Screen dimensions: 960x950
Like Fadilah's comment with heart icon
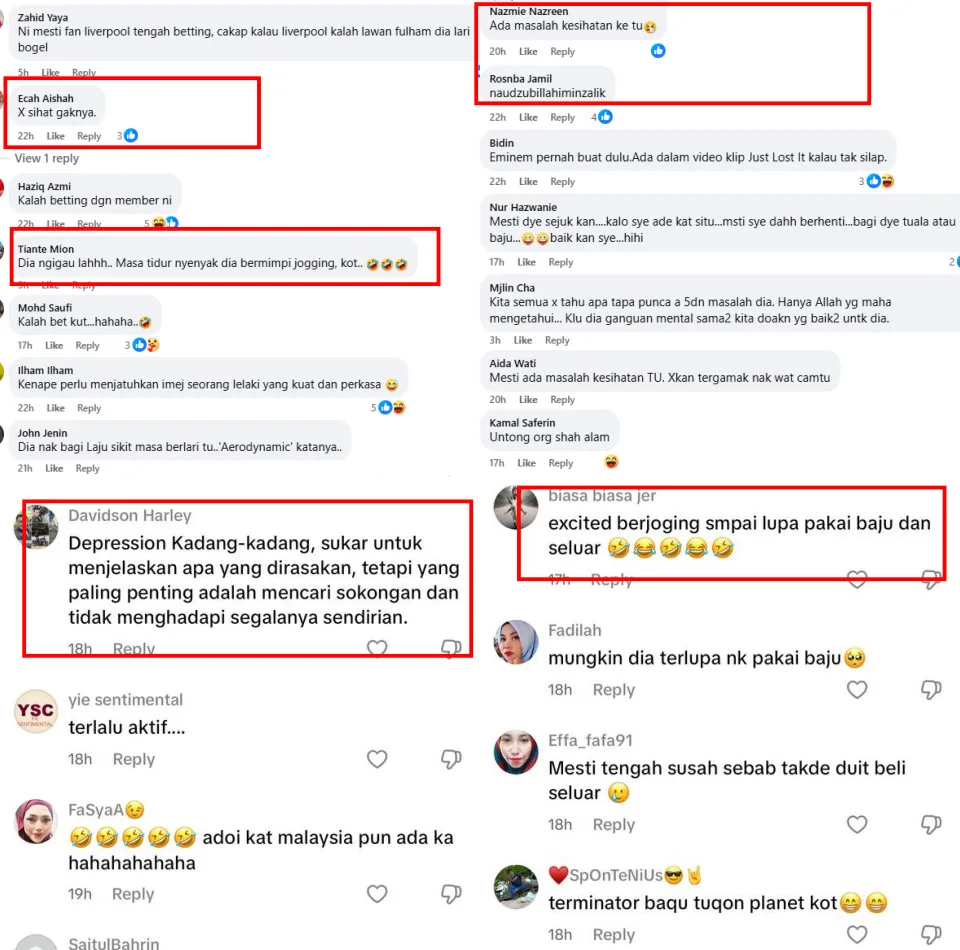(x=857, y=690)
